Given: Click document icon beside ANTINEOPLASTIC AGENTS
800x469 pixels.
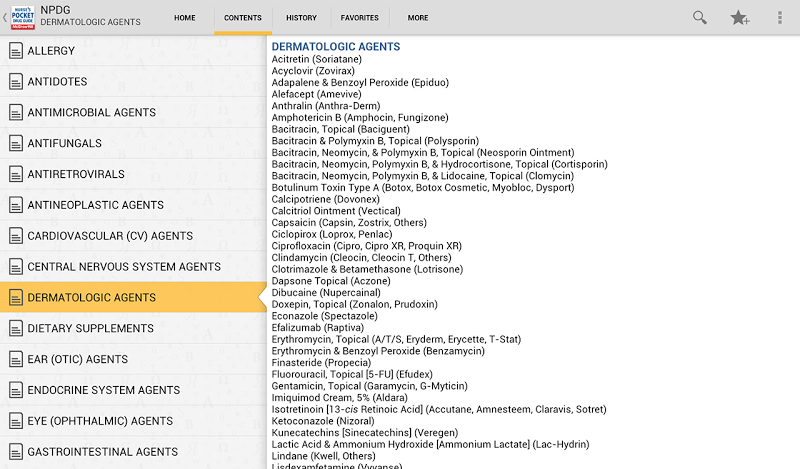Looking at the screenshot, I should pos(16,205).
